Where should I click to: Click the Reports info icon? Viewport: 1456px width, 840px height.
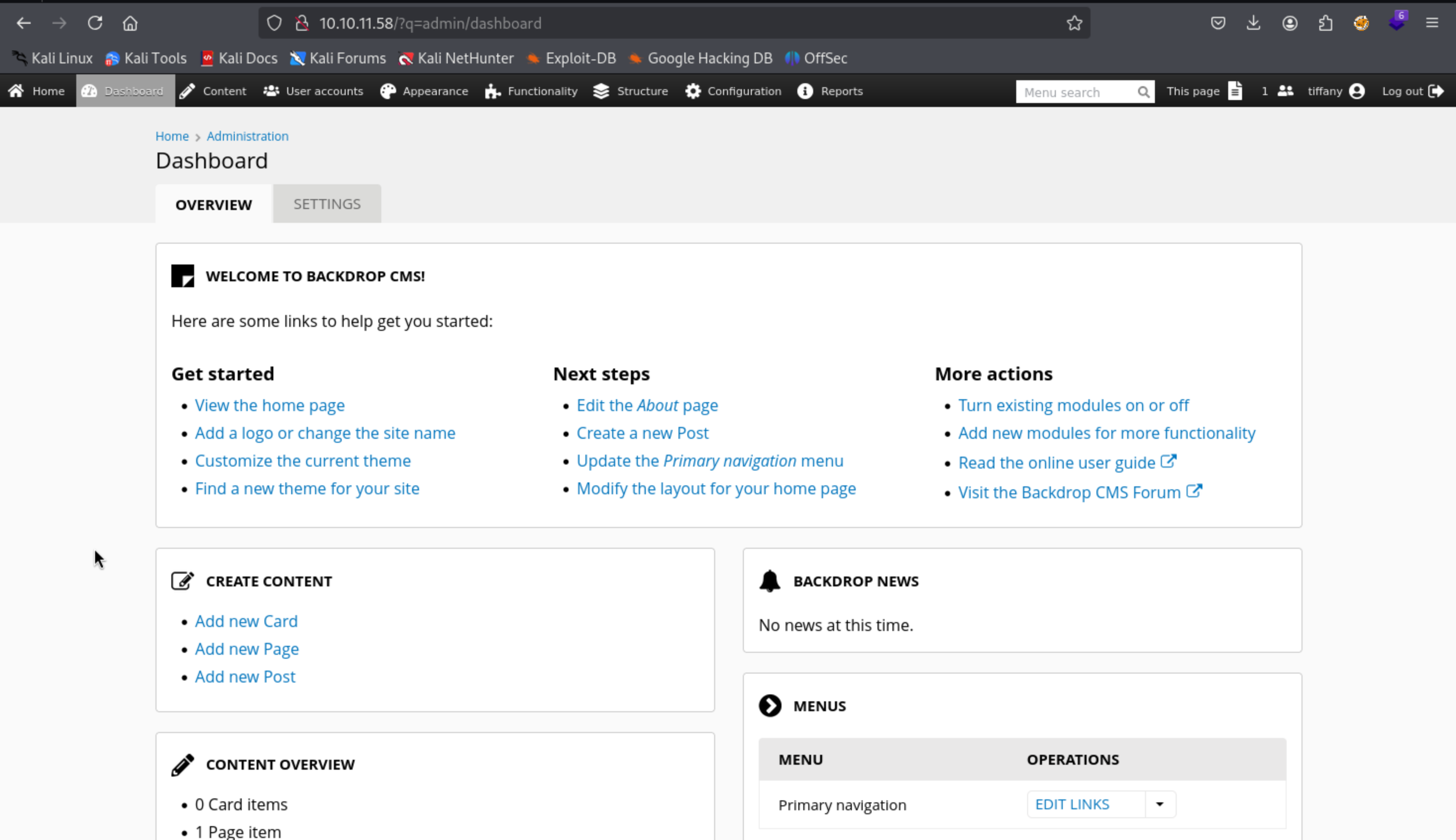(805, 91)
